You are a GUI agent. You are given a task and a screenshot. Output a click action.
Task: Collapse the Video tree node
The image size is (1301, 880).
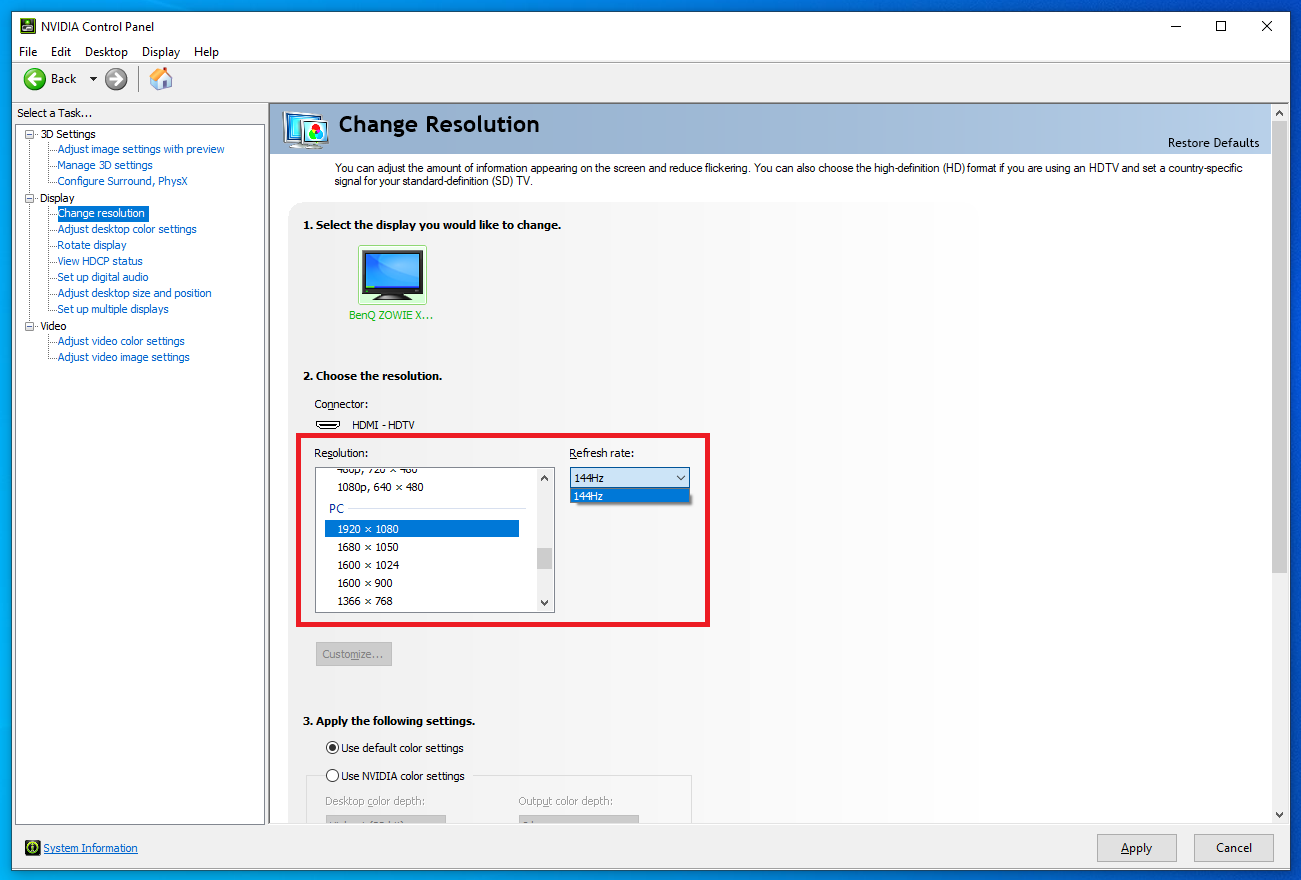click(x=30, y=326)
